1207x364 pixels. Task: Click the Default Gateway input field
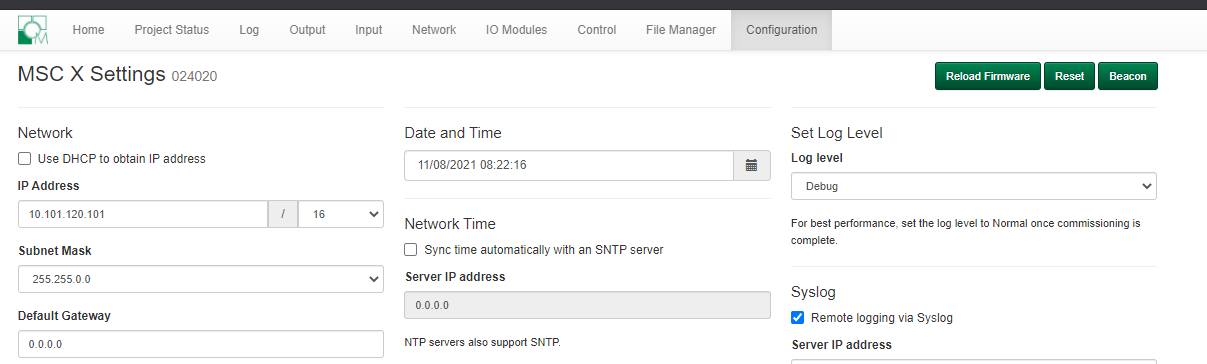[x=201, y=344]
